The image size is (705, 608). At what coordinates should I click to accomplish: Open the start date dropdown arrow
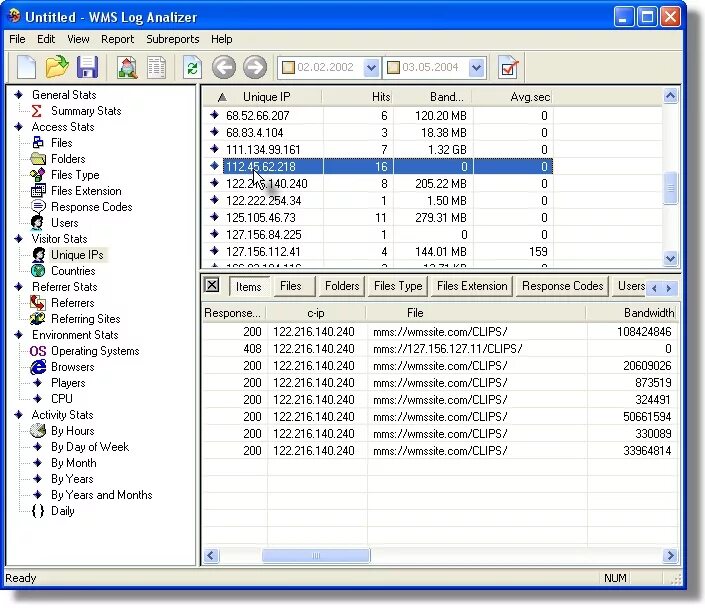[371, 68]
